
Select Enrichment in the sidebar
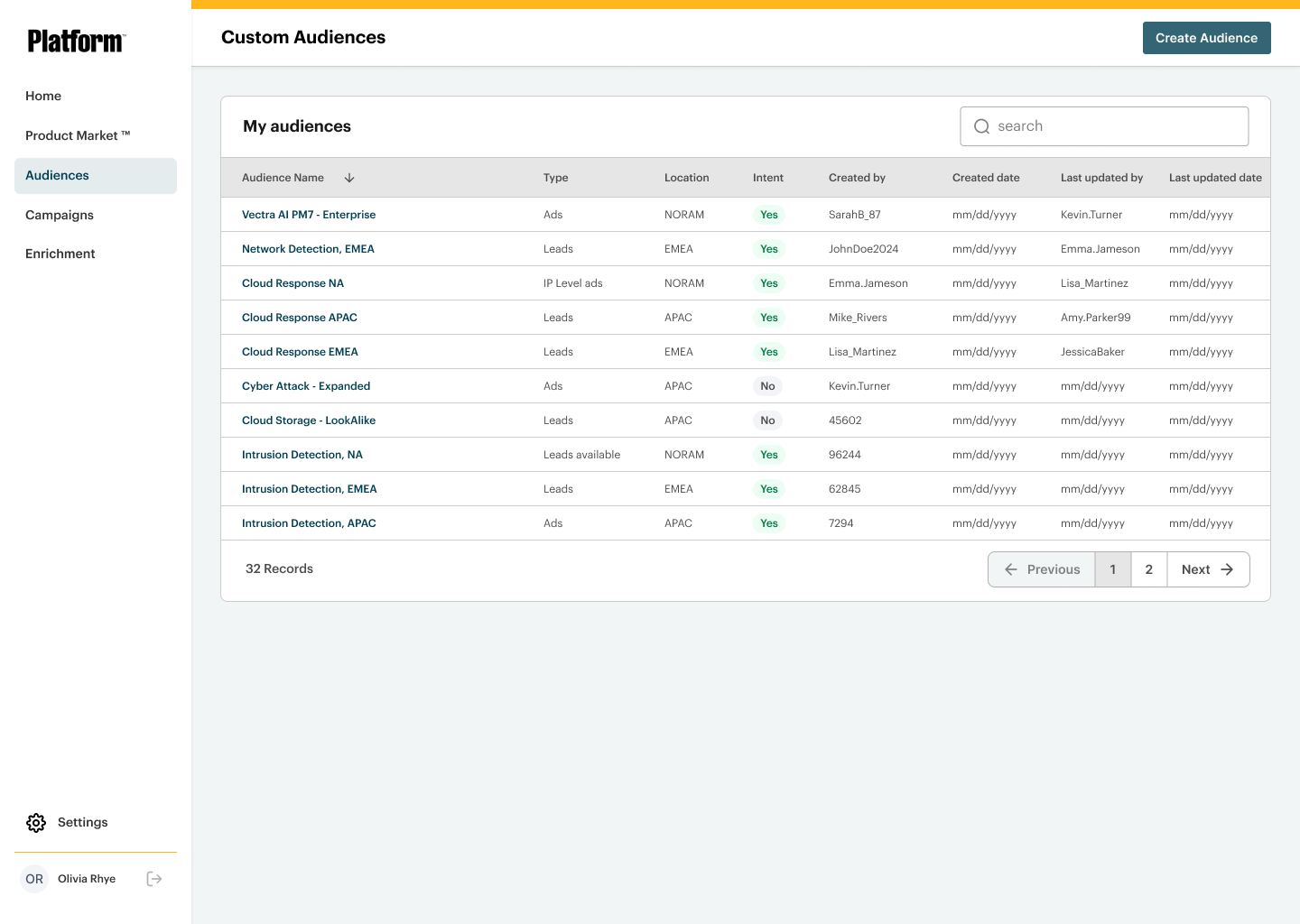point(60,254)
